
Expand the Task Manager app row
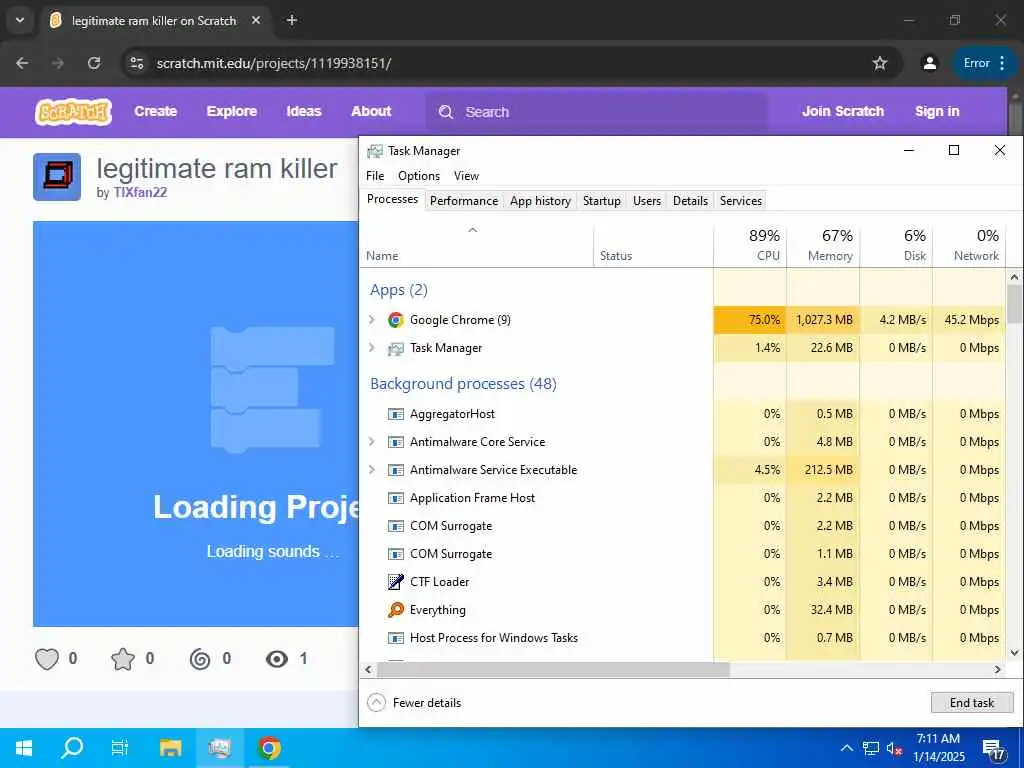[372, 348]
